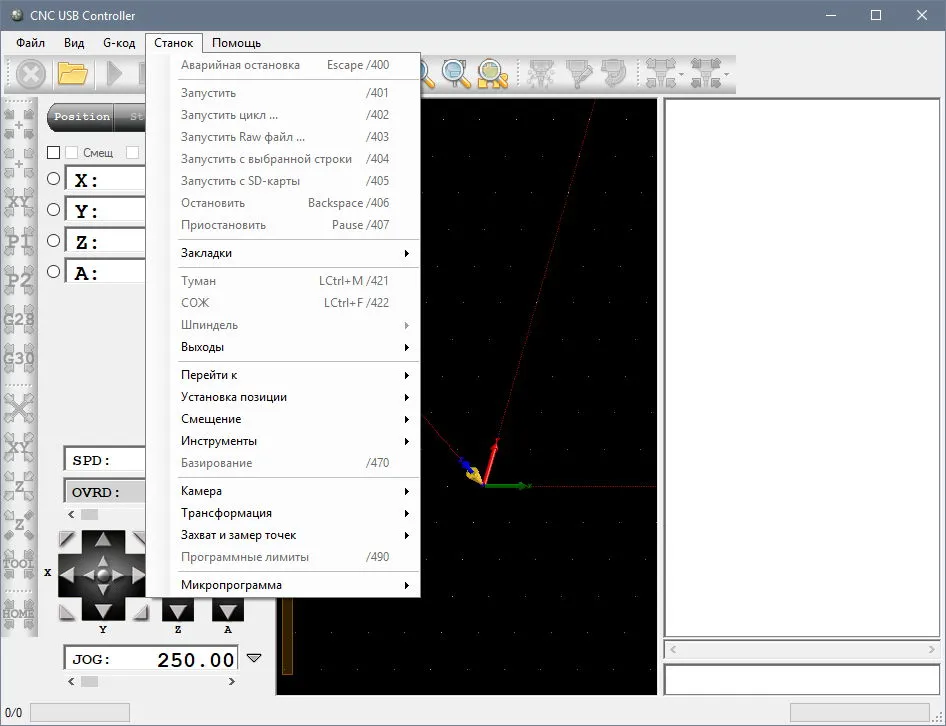Expand the JOG speed dropdown arrow

tap(254, 658)
